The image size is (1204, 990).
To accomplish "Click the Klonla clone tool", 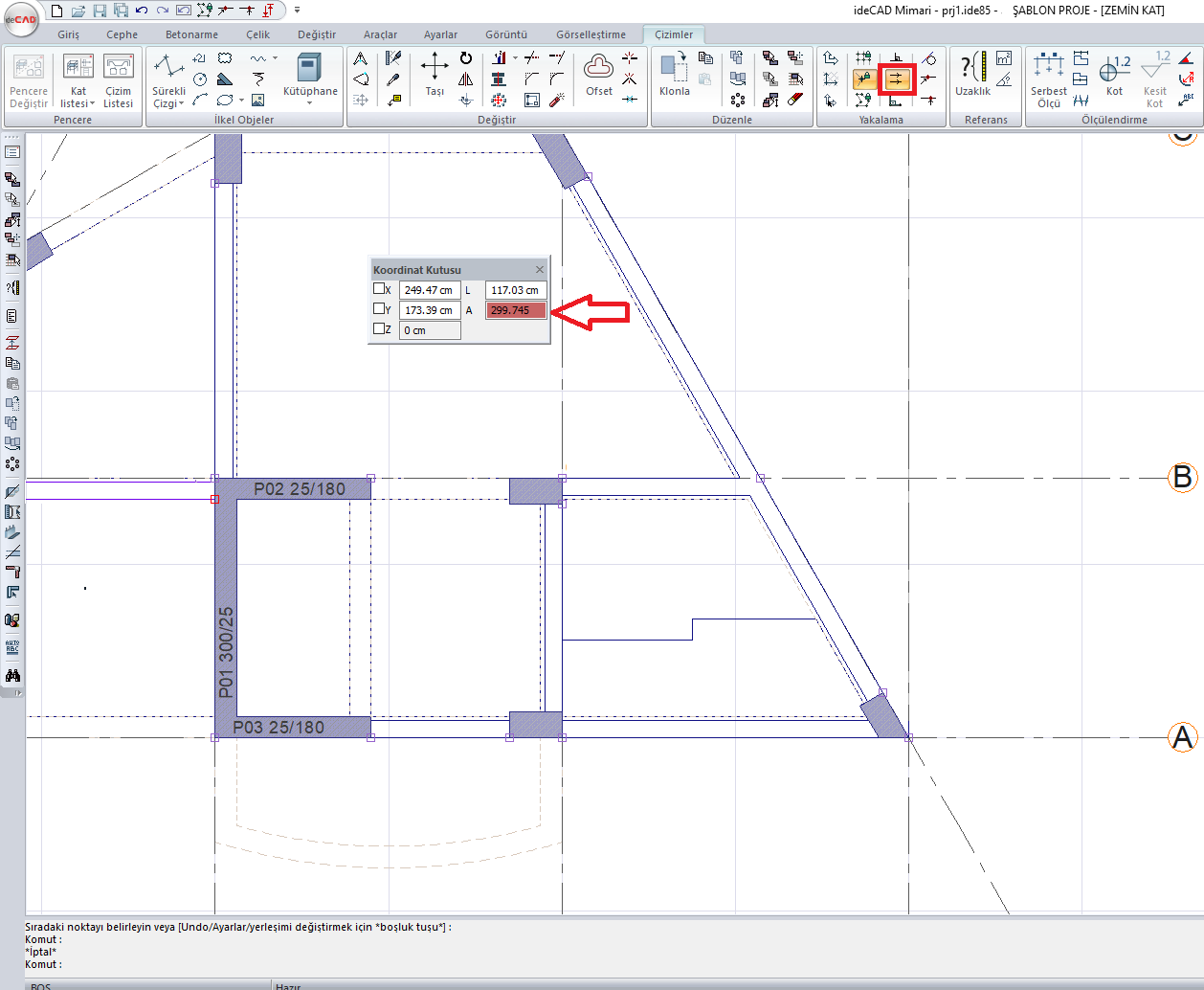I will pos(674,75).
